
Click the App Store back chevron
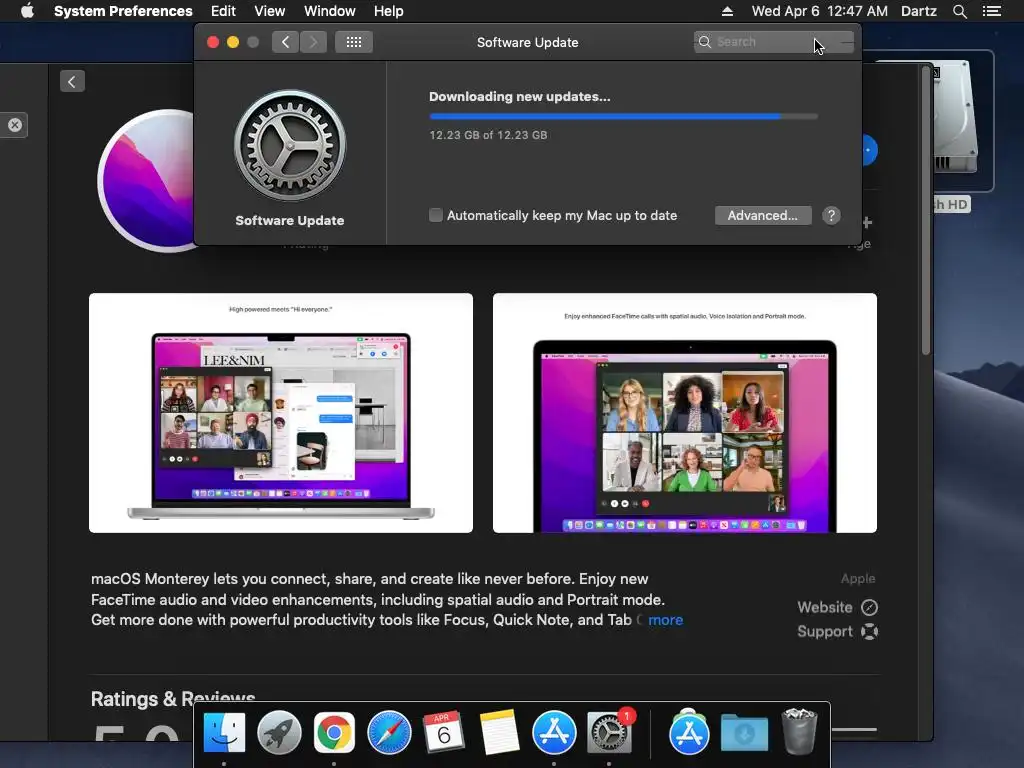72,82
